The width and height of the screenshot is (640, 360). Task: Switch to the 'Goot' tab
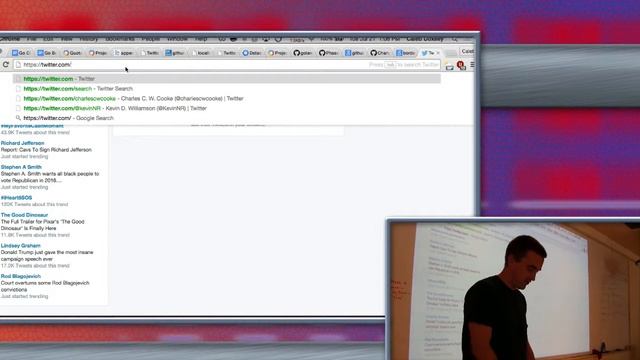[x=72, y=53]
